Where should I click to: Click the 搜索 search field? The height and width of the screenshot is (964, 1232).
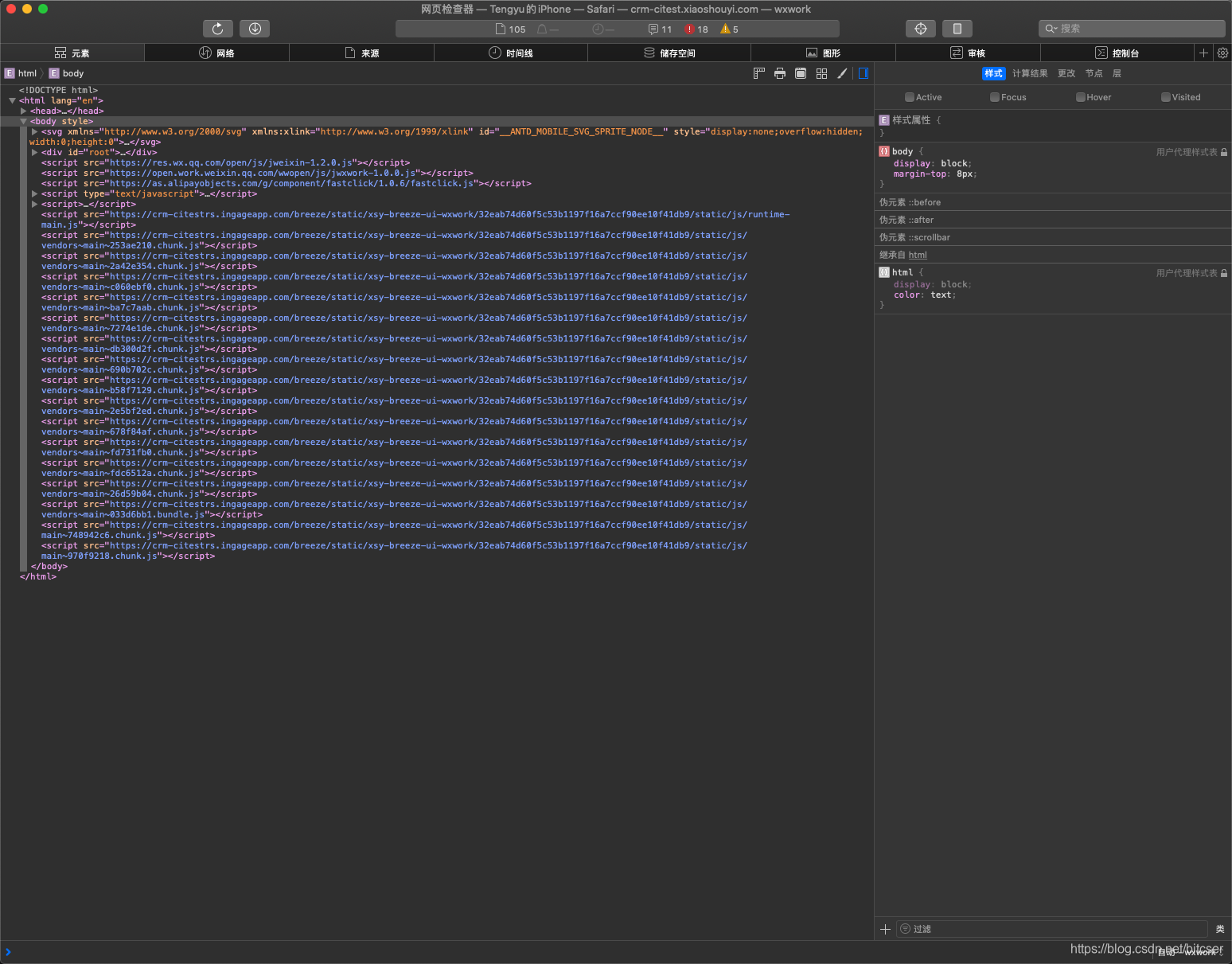tap(1132, 29)
